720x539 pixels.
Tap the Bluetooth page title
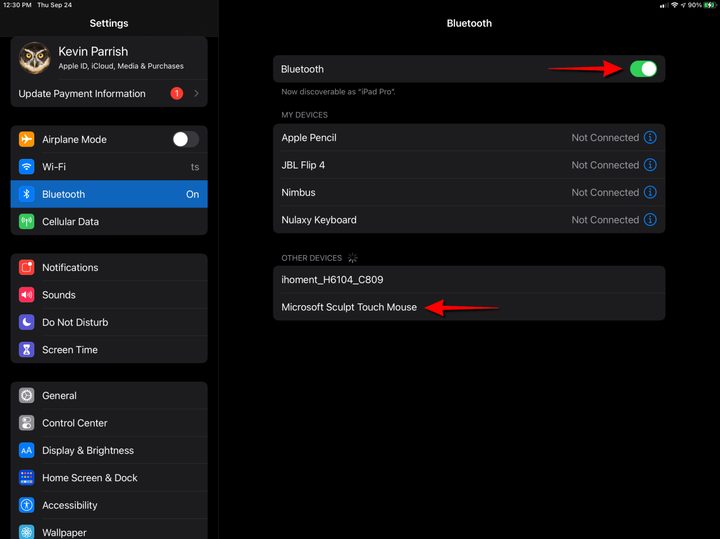point(469,23)
